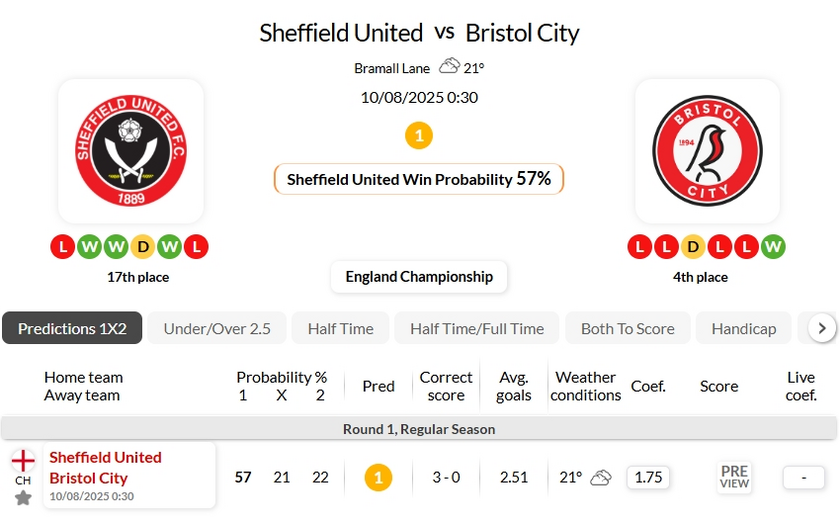
Task: Click the orange prediction badge under date
Action: tap(419, 135)
